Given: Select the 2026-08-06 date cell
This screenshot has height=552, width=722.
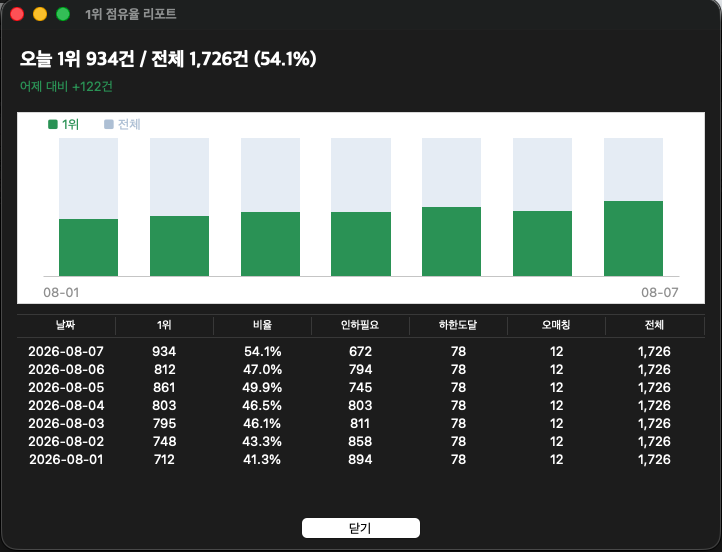Looking at the screenshot, I should pyautogui.click(x=66, y=370).
